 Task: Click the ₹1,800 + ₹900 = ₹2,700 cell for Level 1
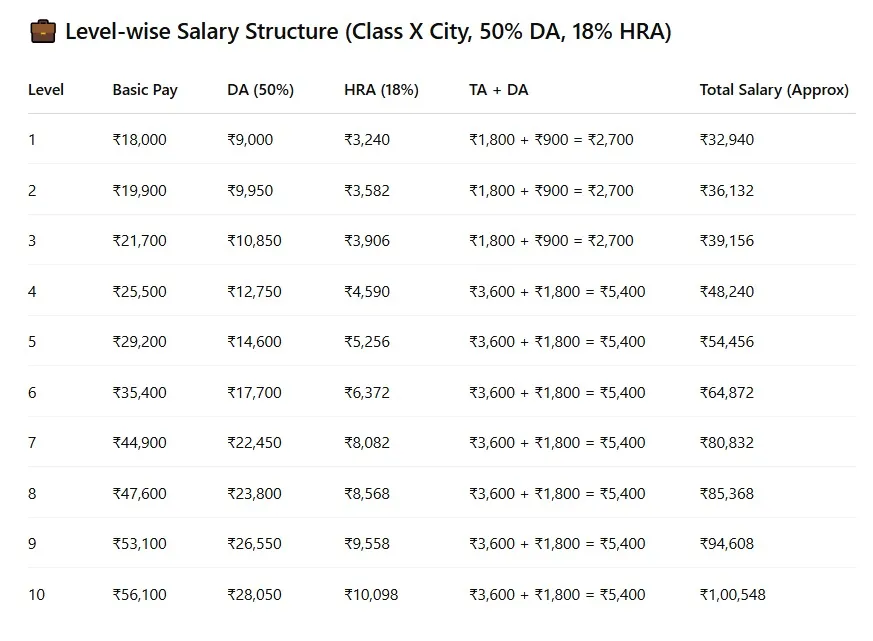pyautogui.click(x=551, y=140)
